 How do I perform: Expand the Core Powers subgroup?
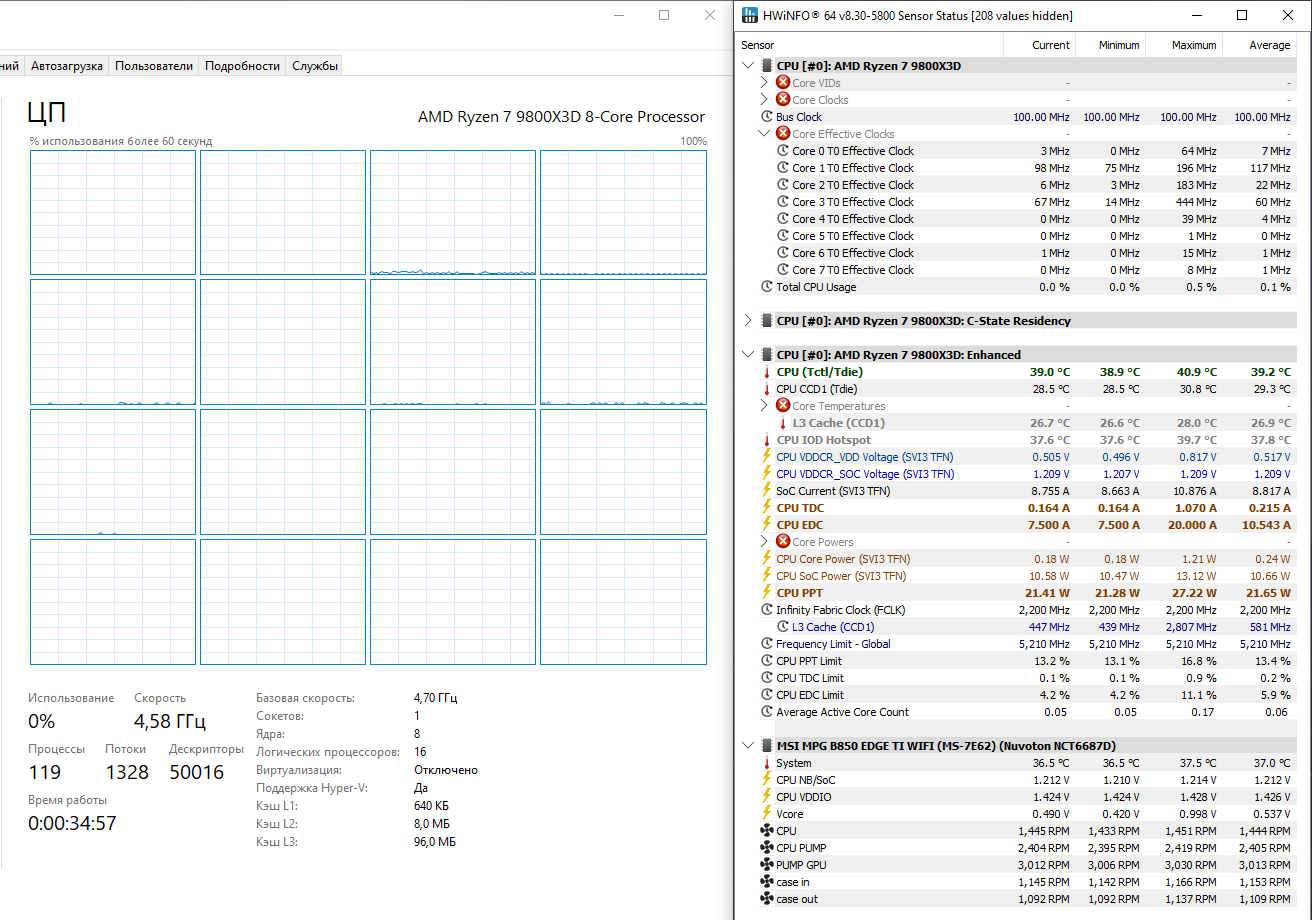click(765, 542)
